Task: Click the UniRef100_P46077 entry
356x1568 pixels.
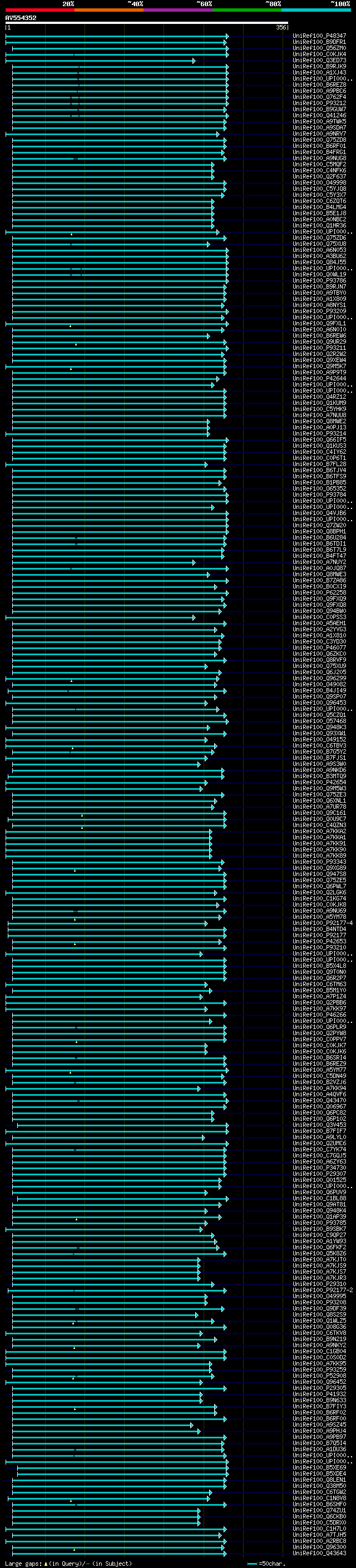Action: pos(319,647)
